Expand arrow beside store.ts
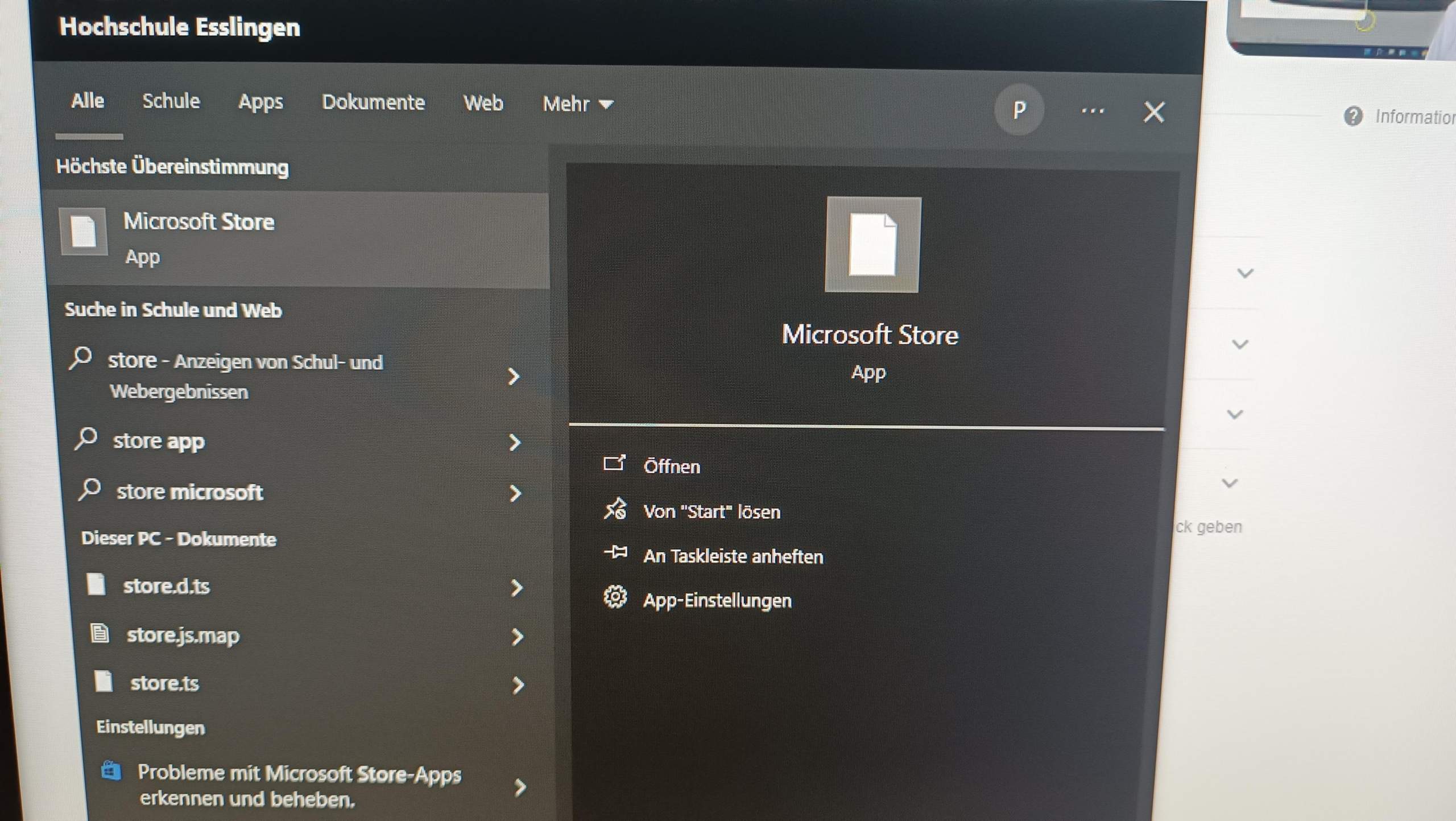1456x821 pixels. tap(518, 686)
